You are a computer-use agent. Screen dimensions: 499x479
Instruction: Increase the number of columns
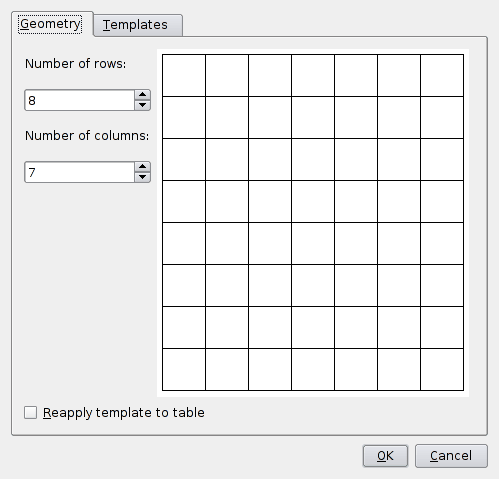click(x=143, y=167)
